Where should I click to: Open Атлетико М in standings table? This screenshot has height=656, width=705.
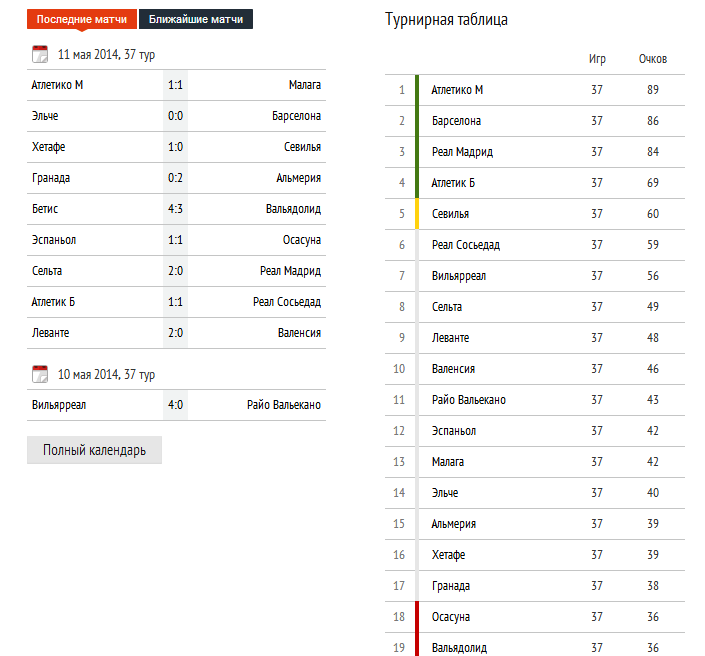[x=457, y=90]
